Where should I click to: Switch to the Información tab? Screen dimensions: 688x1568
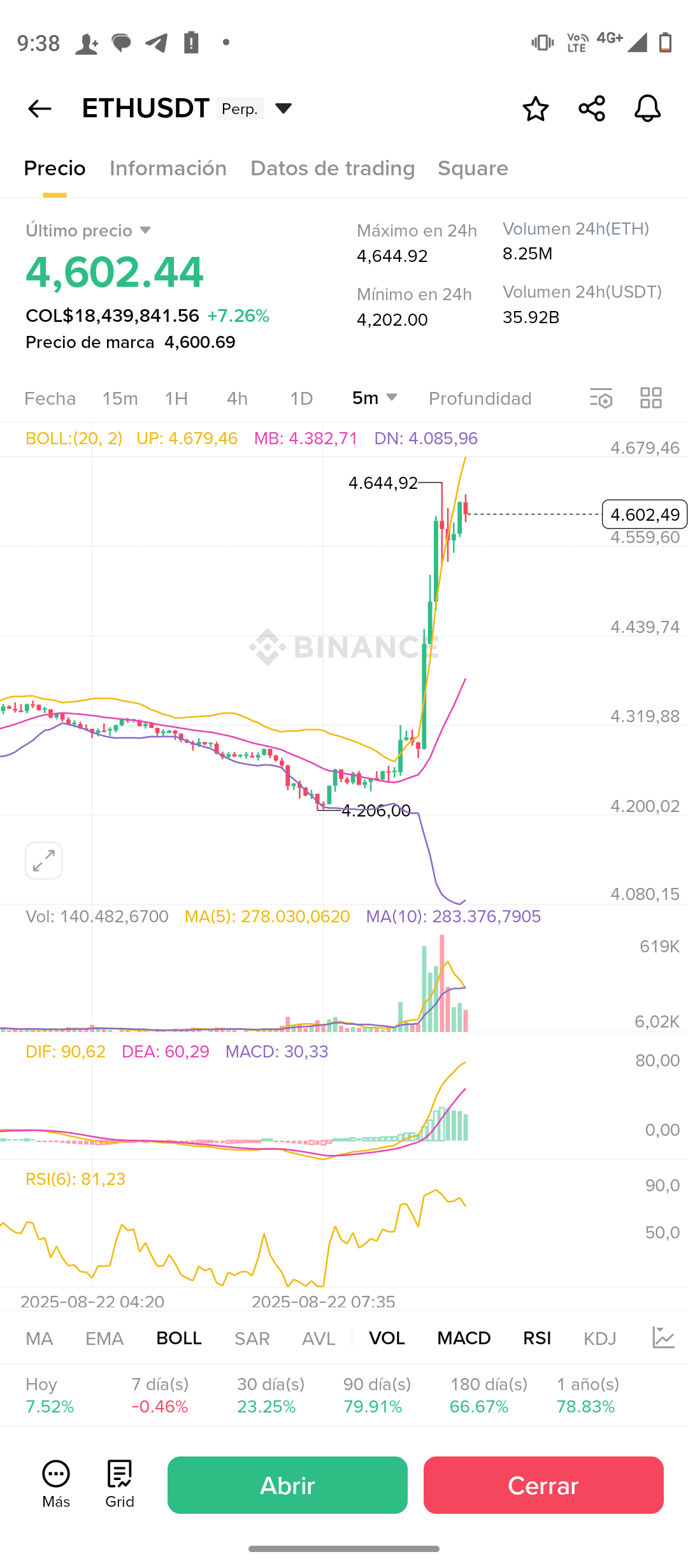[168, 168]
